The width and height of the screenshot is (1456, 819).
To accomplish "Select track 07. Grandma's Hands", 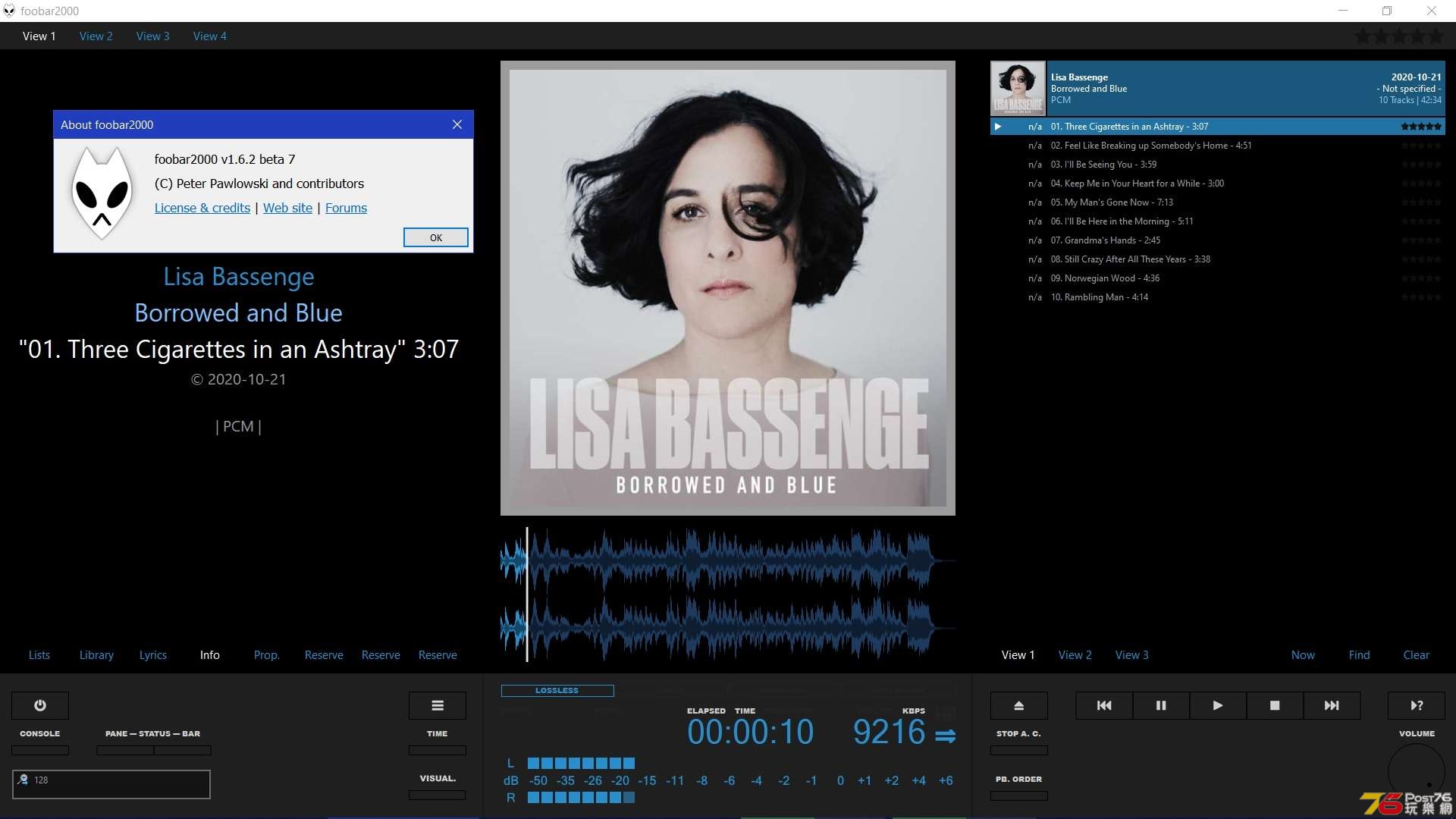I will [x=1218, y=240].
